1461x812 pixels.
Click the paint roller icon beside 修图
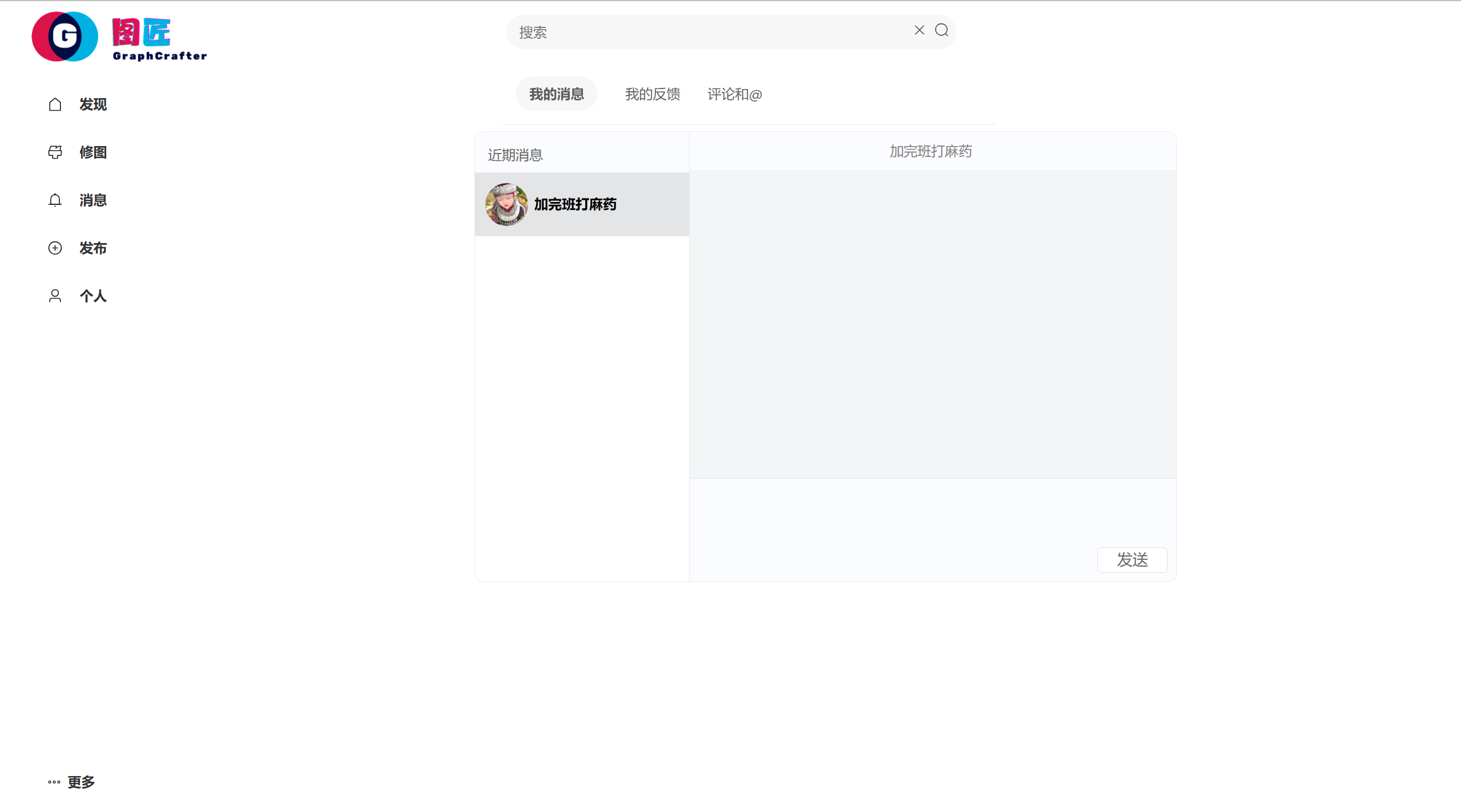55,152
